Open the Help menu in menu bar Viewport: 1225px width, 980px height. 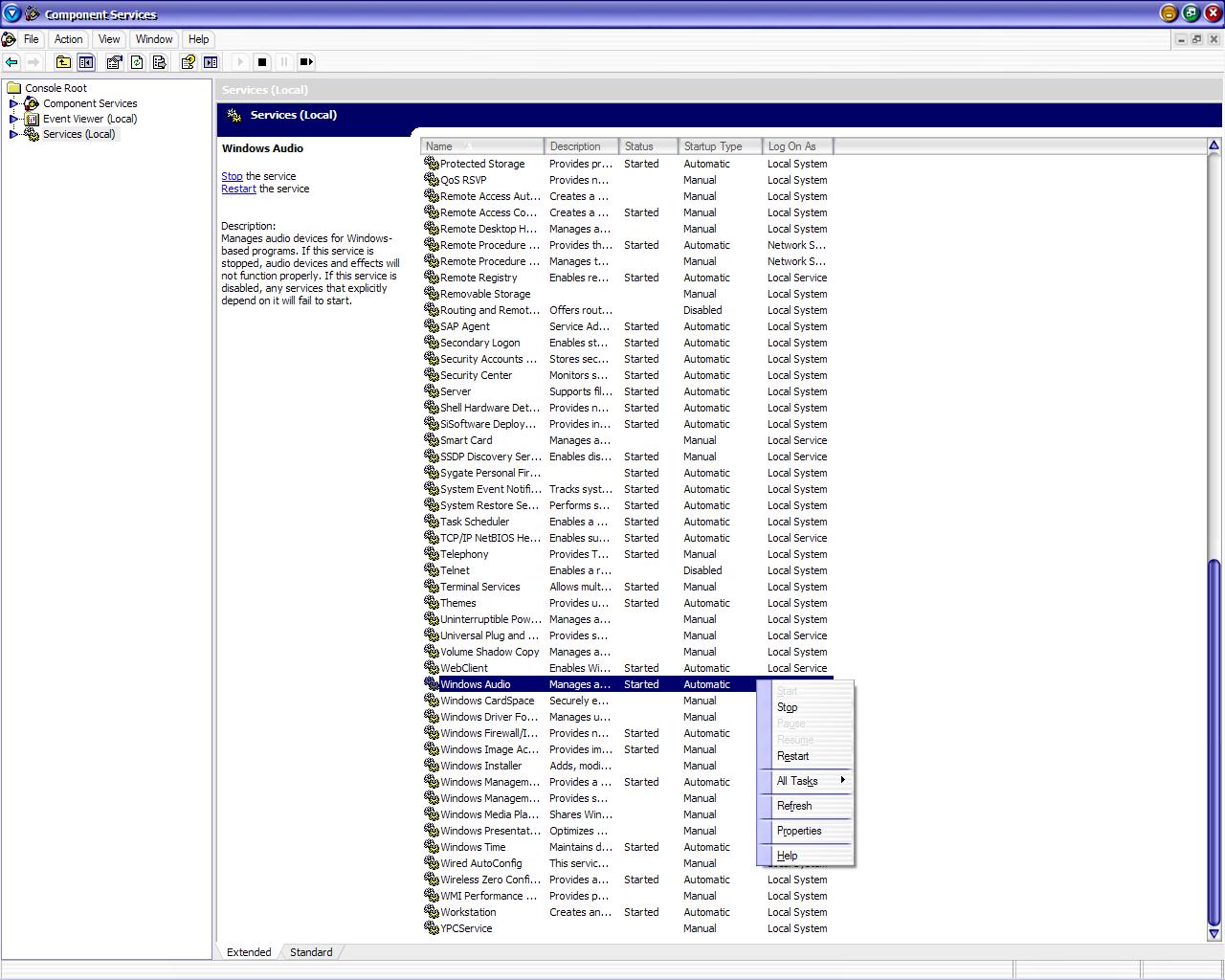[198, 39]
